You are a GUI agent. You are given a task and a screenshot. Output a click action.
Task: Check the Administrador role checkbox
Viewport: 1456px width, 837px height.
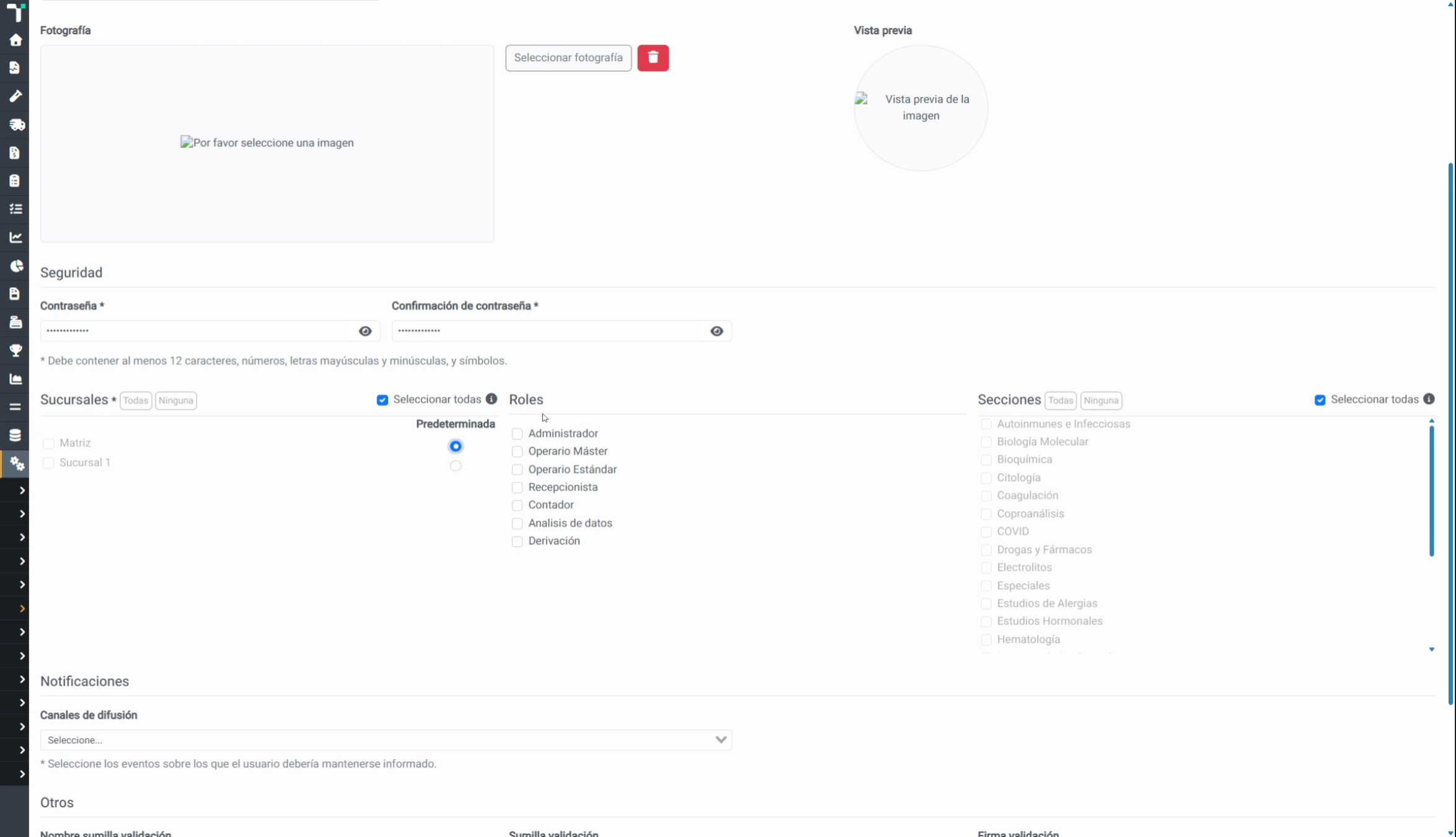(x=517, y=433)
